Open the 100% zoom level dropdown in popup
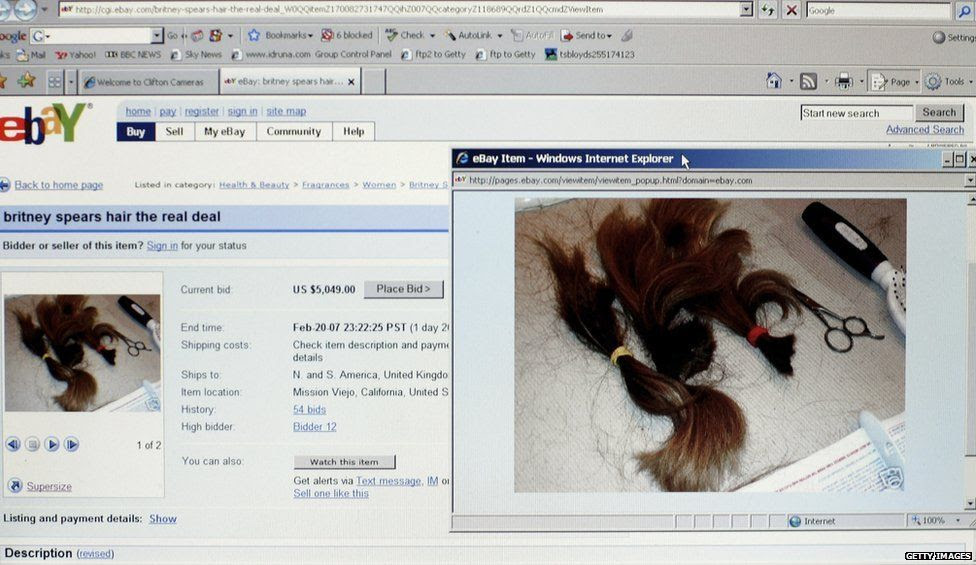The width and height of the screenshot is (976, 565). coord(958,520)
